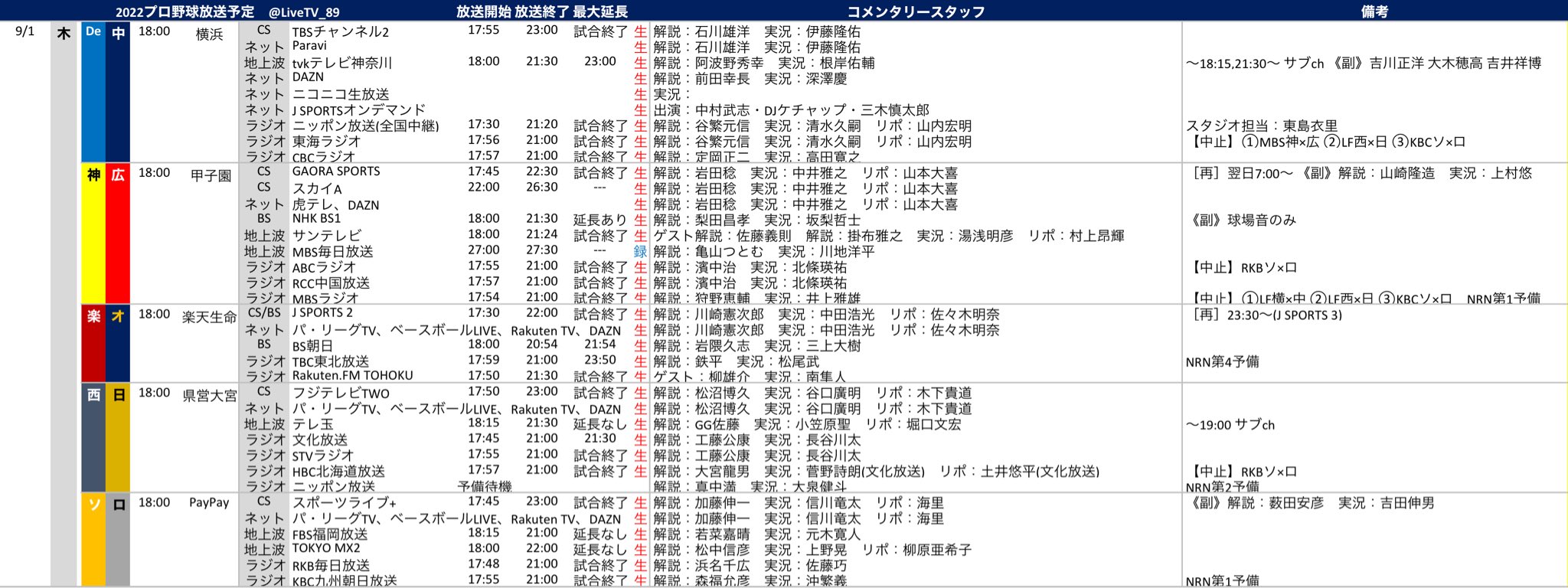Click the スカイA row
Screen dimensions: 1568x588
coord(317,188)
